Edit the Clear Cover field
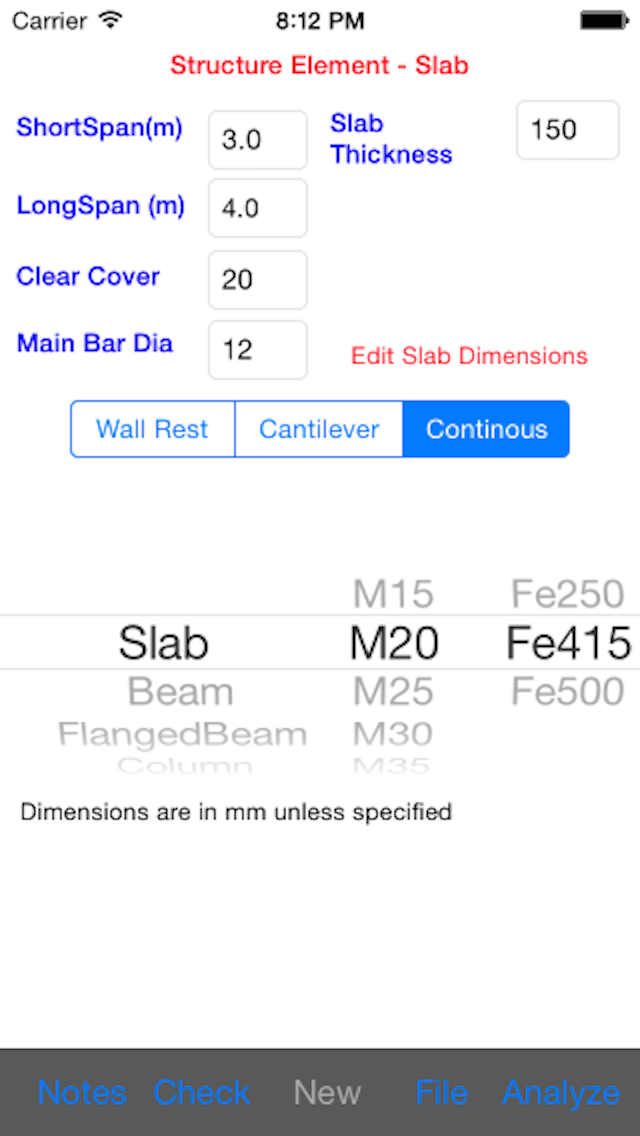Image resolution: width=640 pixels, height=1136 pixels. (258, 280)
